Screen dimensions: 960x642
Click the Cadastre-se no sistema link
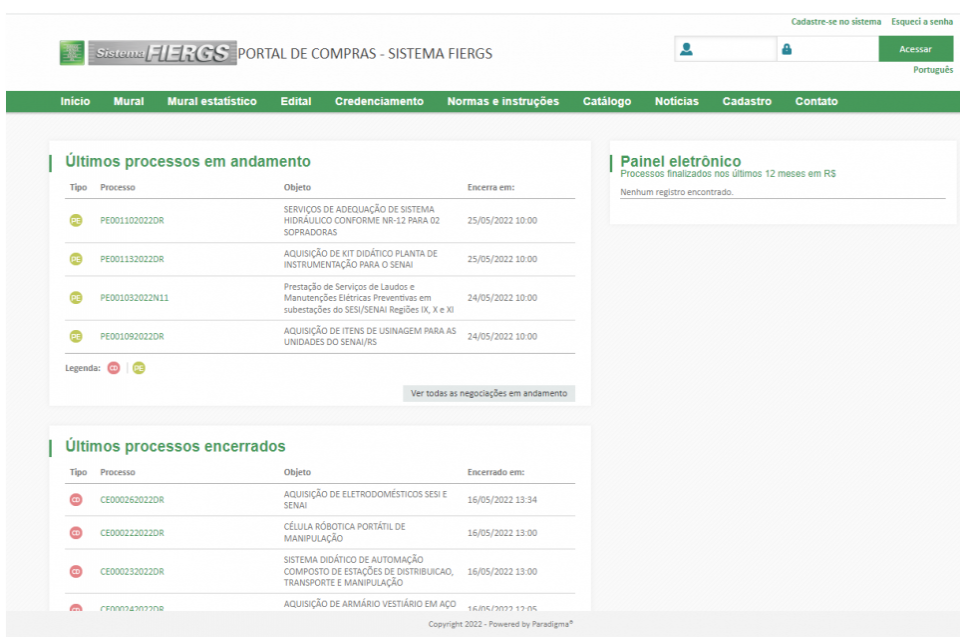coord(836,21)
